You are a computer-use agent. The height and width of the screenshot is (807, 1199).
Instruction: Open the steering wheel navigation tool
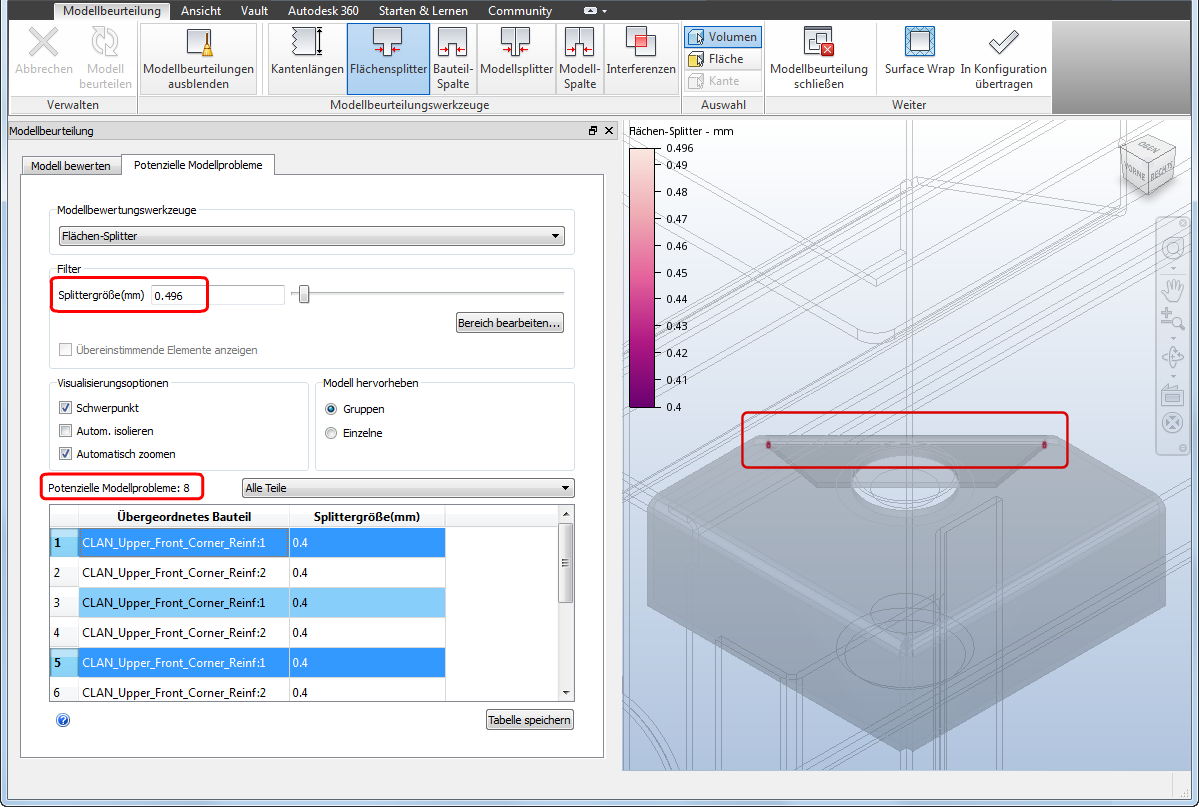pyautogui.click(x=1172, y=248)
